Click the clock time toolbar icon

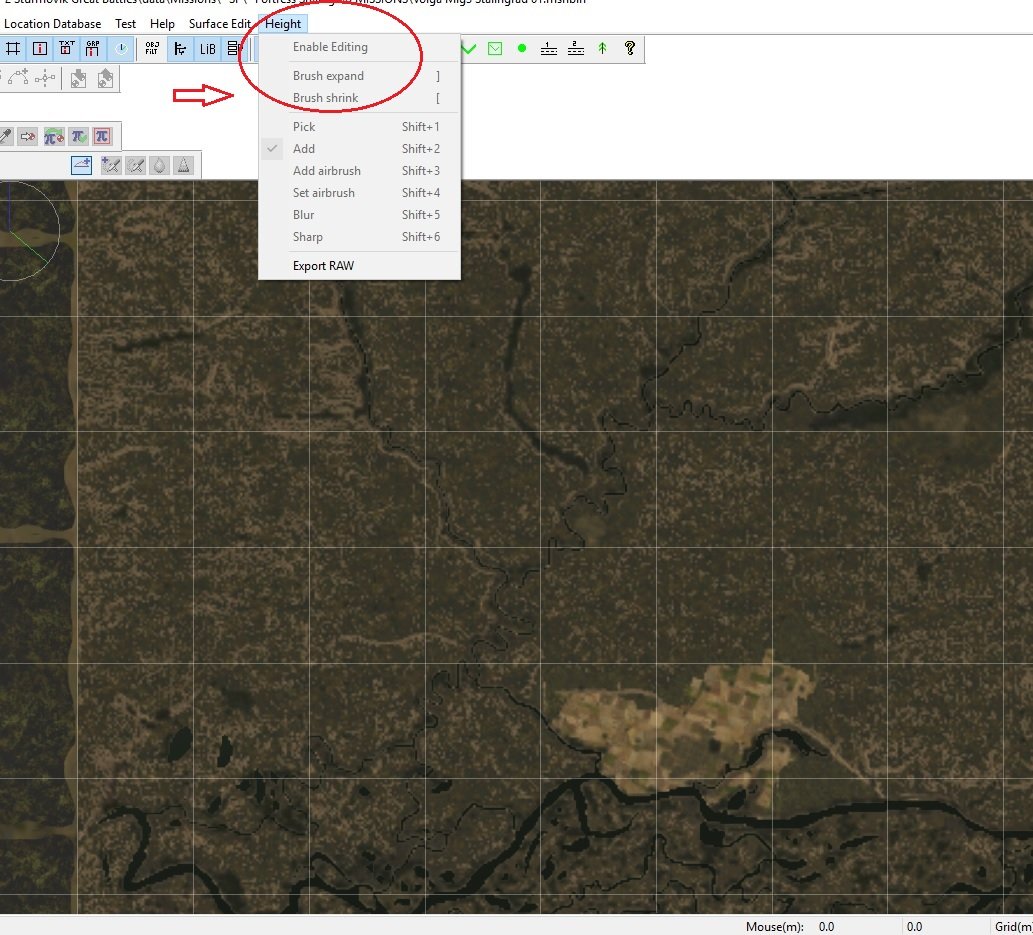[121, 49]
